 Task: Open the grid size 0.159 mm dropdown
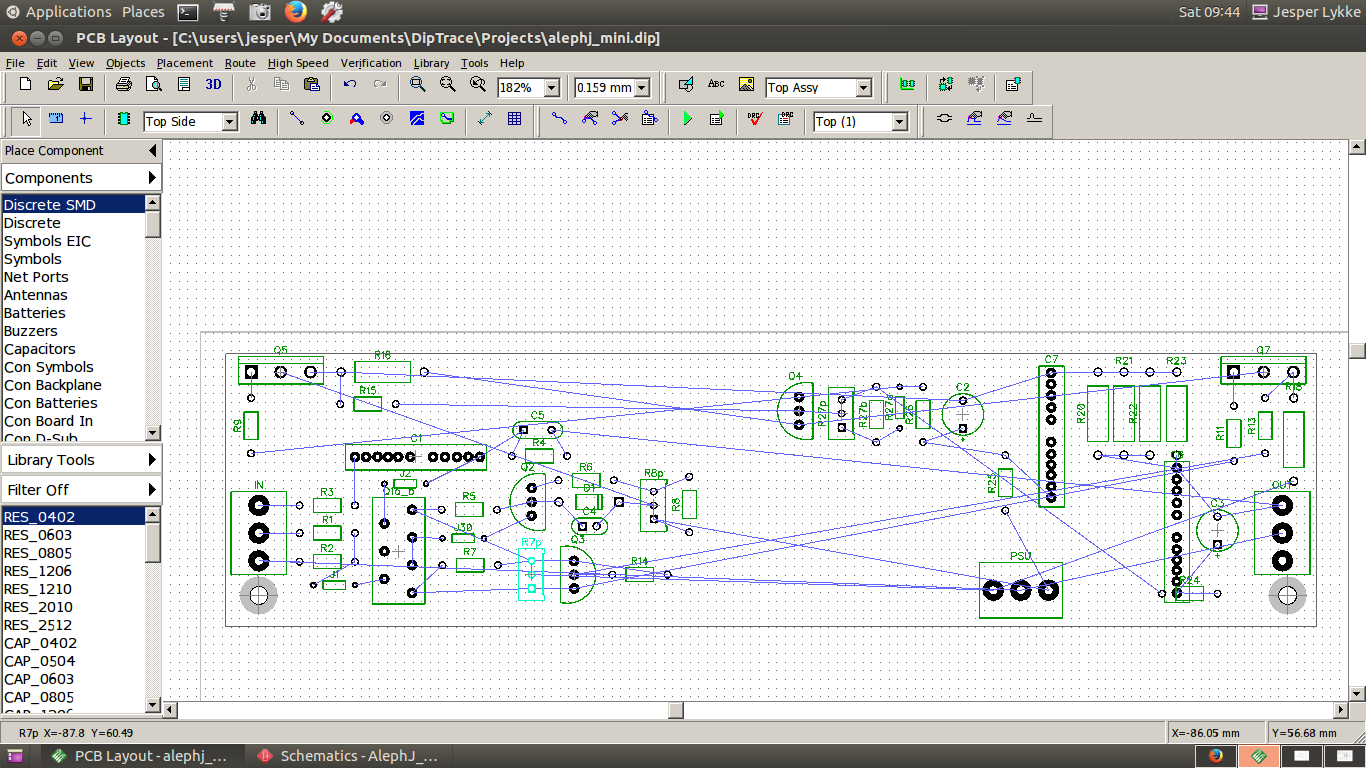click(x=642, y=88)
